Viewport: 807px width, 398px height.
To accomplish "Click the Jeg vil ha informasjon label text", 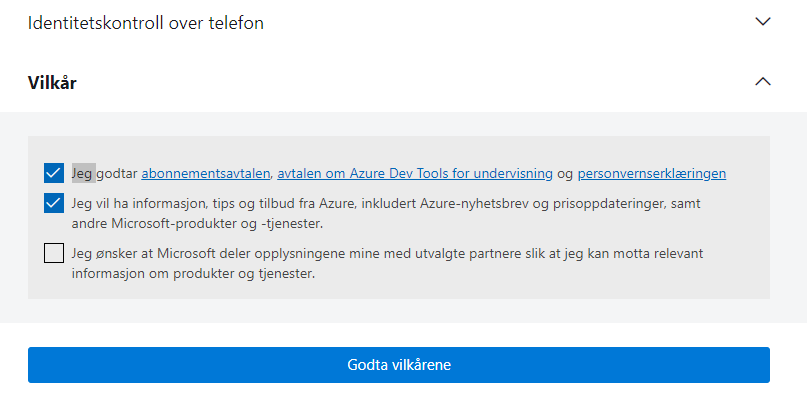I will 386,214.
